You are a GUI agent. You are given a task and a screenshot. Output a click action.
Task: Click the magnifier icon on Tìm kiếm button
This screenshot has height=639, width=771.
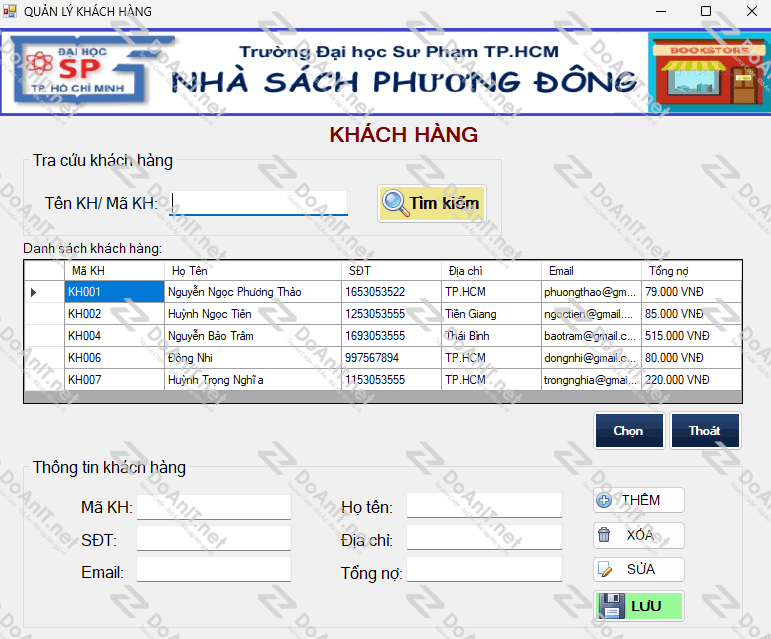pos(396,203)
